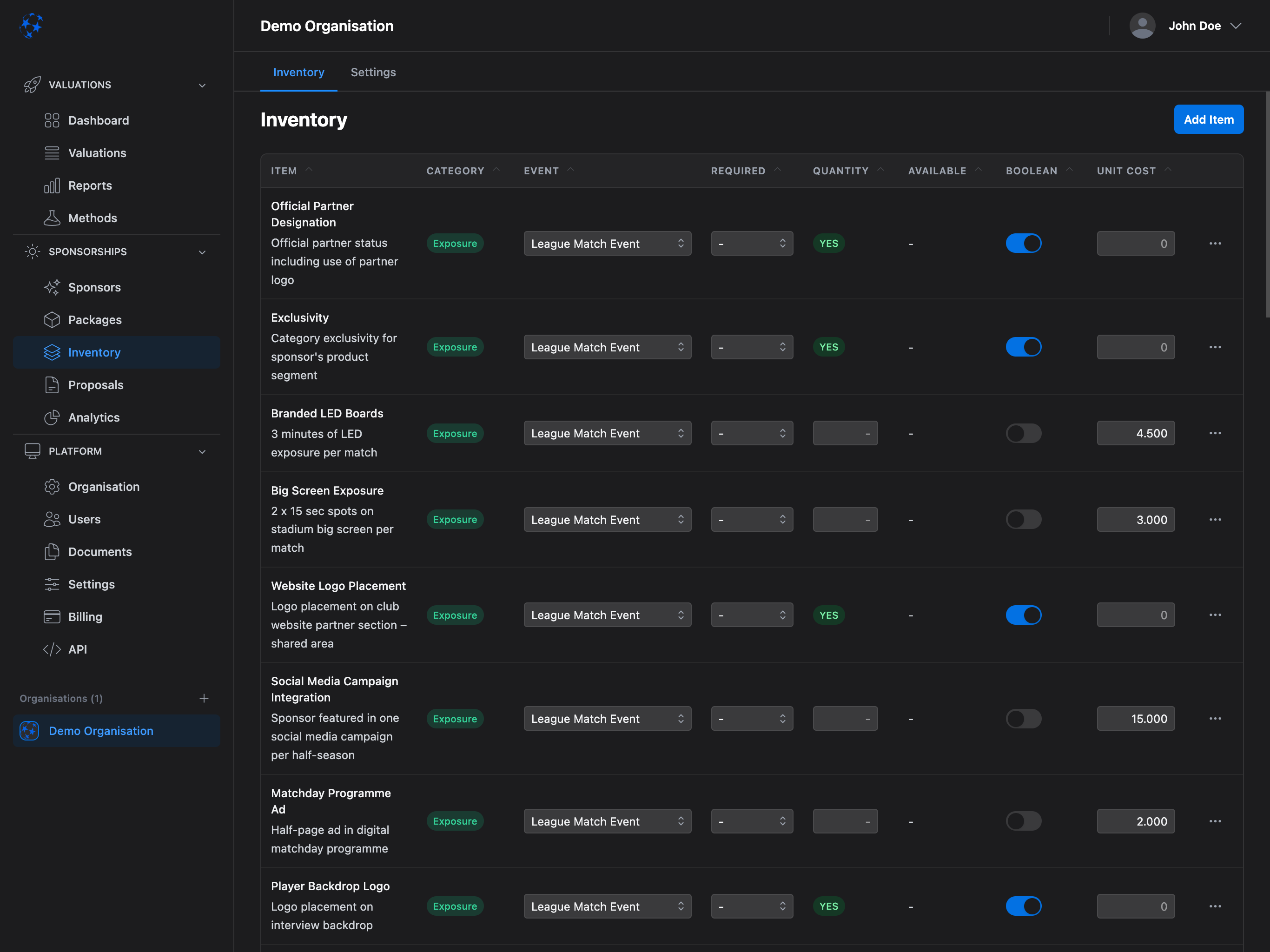Click the Add Item button
Image resolution: width=1270 pixels, height=952 pixels.
click(x=1209, y=119)
